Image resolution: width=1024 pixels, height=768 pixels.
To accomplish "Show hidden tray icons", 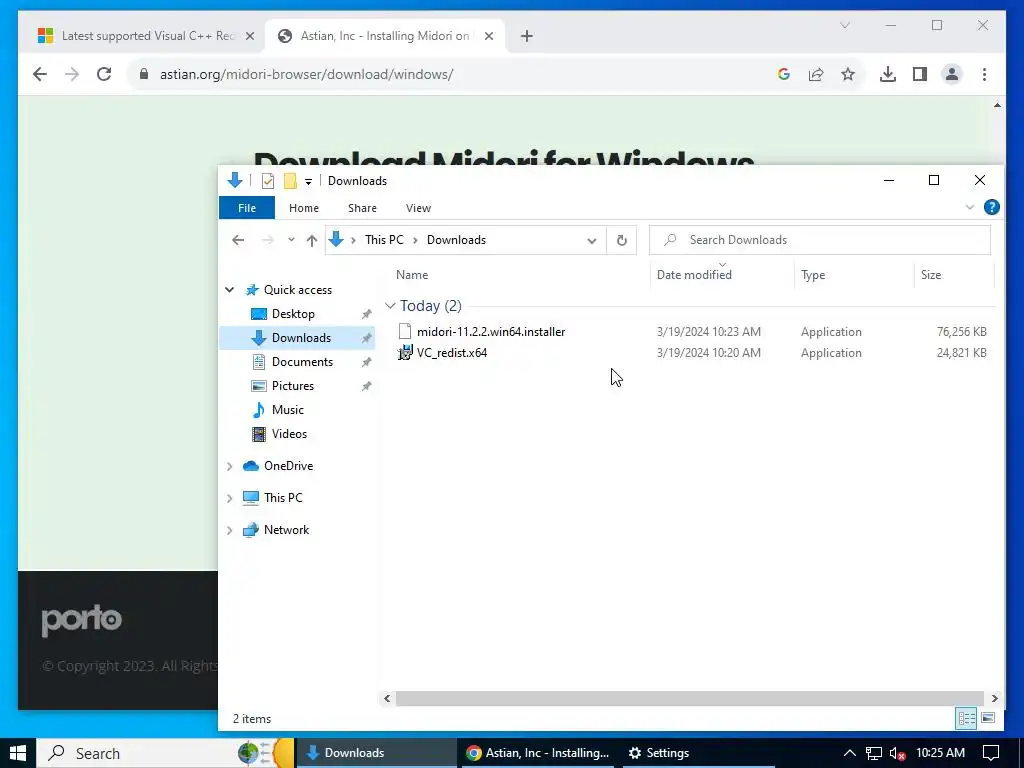I will (850, 753).
